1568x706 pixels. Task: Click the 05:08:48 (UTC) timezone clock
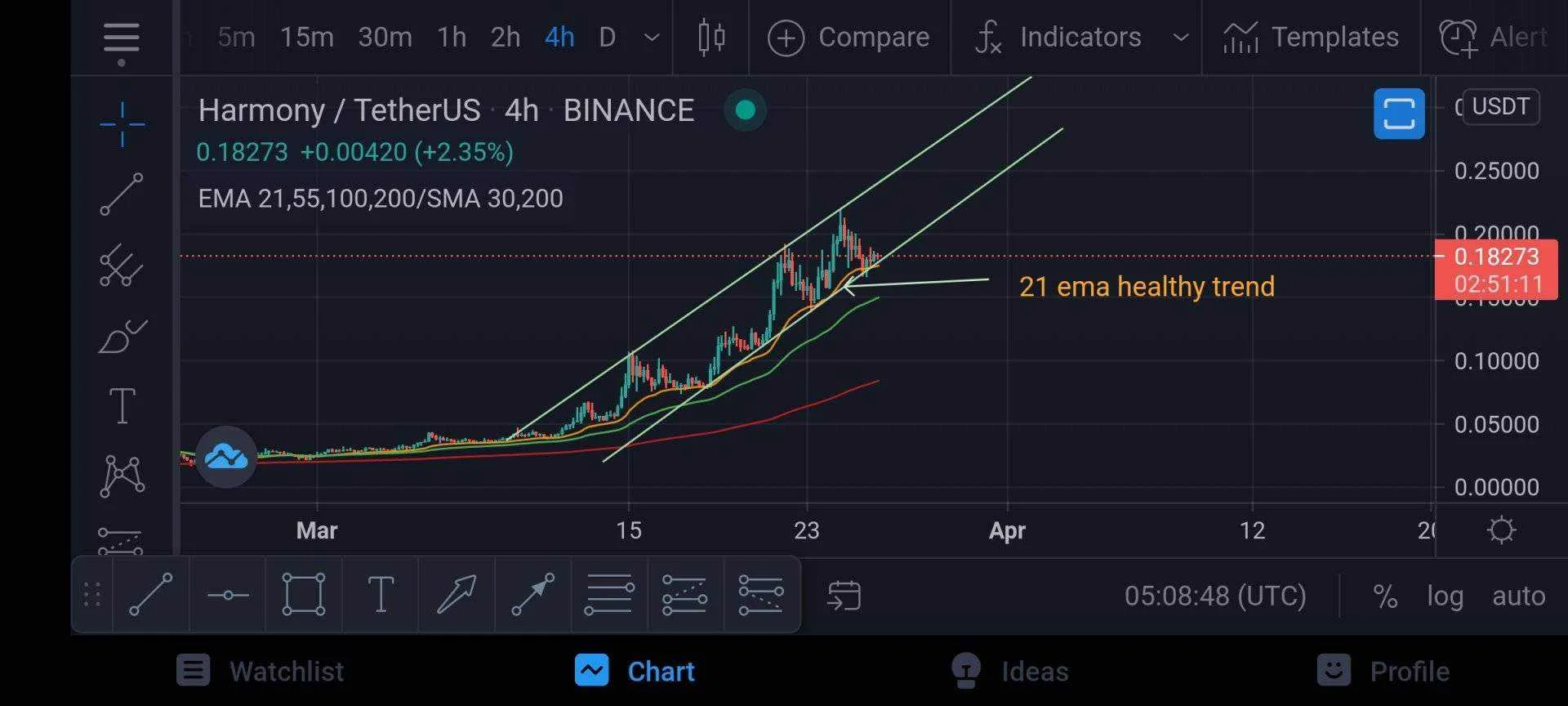[1215, 597]
